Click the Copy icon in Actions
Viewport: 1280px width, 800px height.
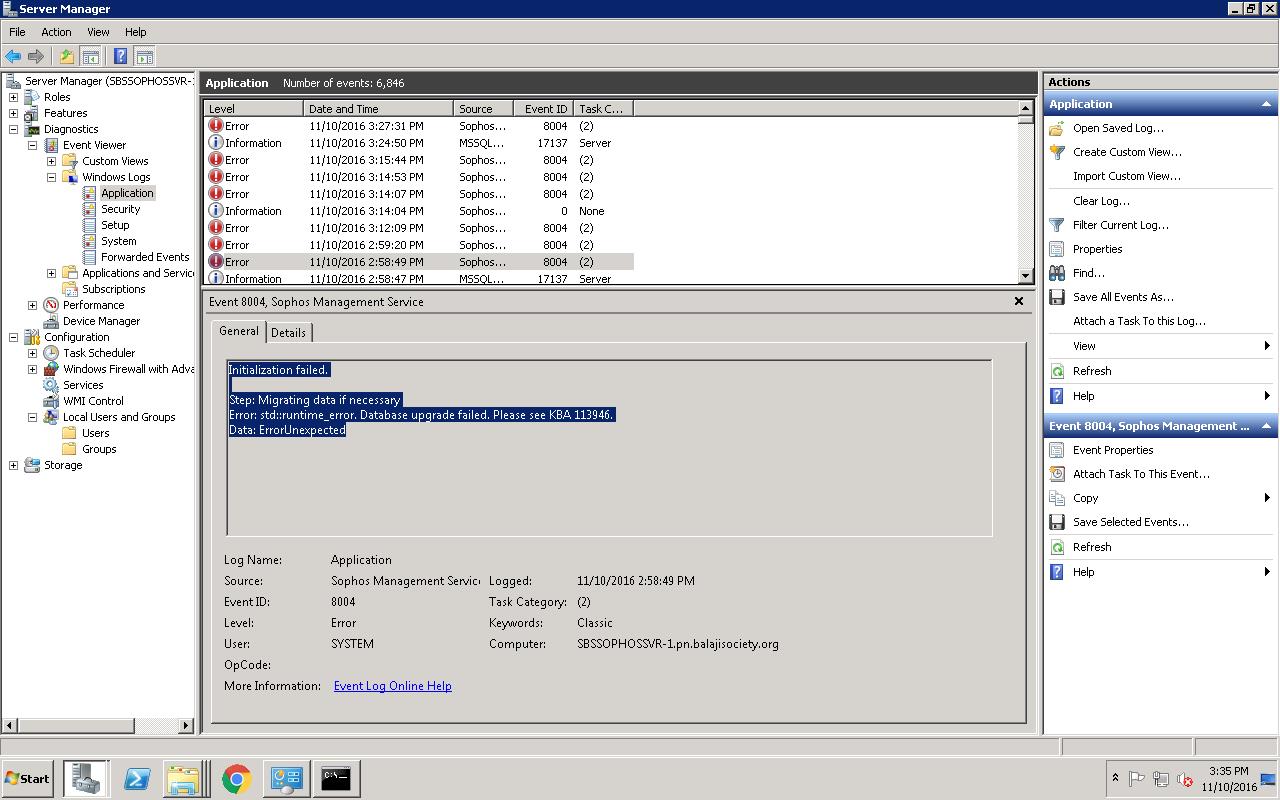[1056, 498]
